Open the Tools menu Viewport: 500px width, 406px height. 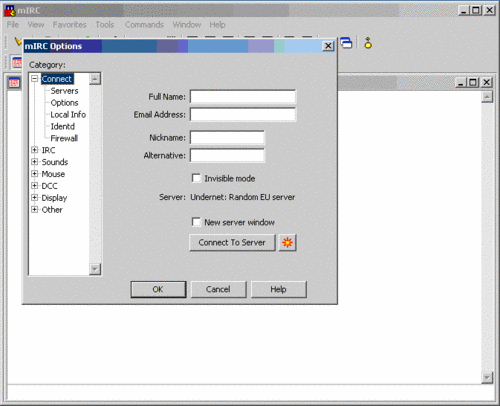click(105, 25)
